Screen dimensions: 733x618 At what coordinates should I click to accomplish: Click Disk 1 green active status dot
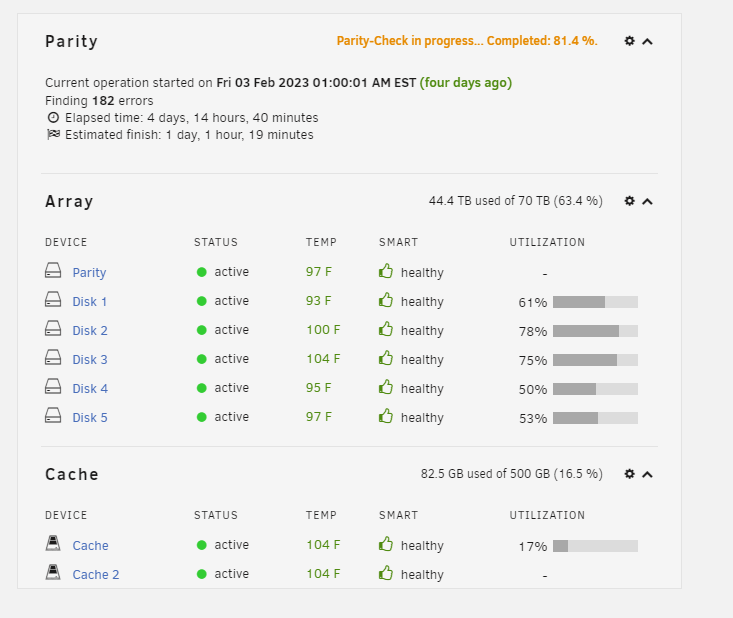(201, 301)
